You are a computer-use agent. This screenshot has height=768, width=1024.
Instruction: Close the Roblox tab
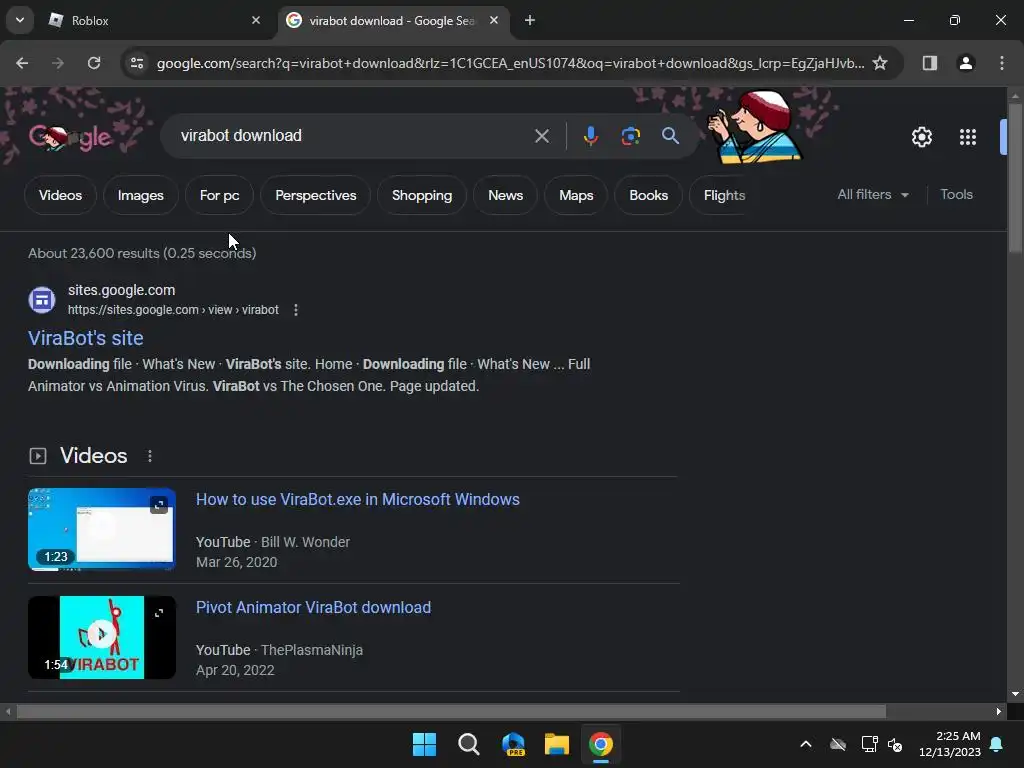256,20
